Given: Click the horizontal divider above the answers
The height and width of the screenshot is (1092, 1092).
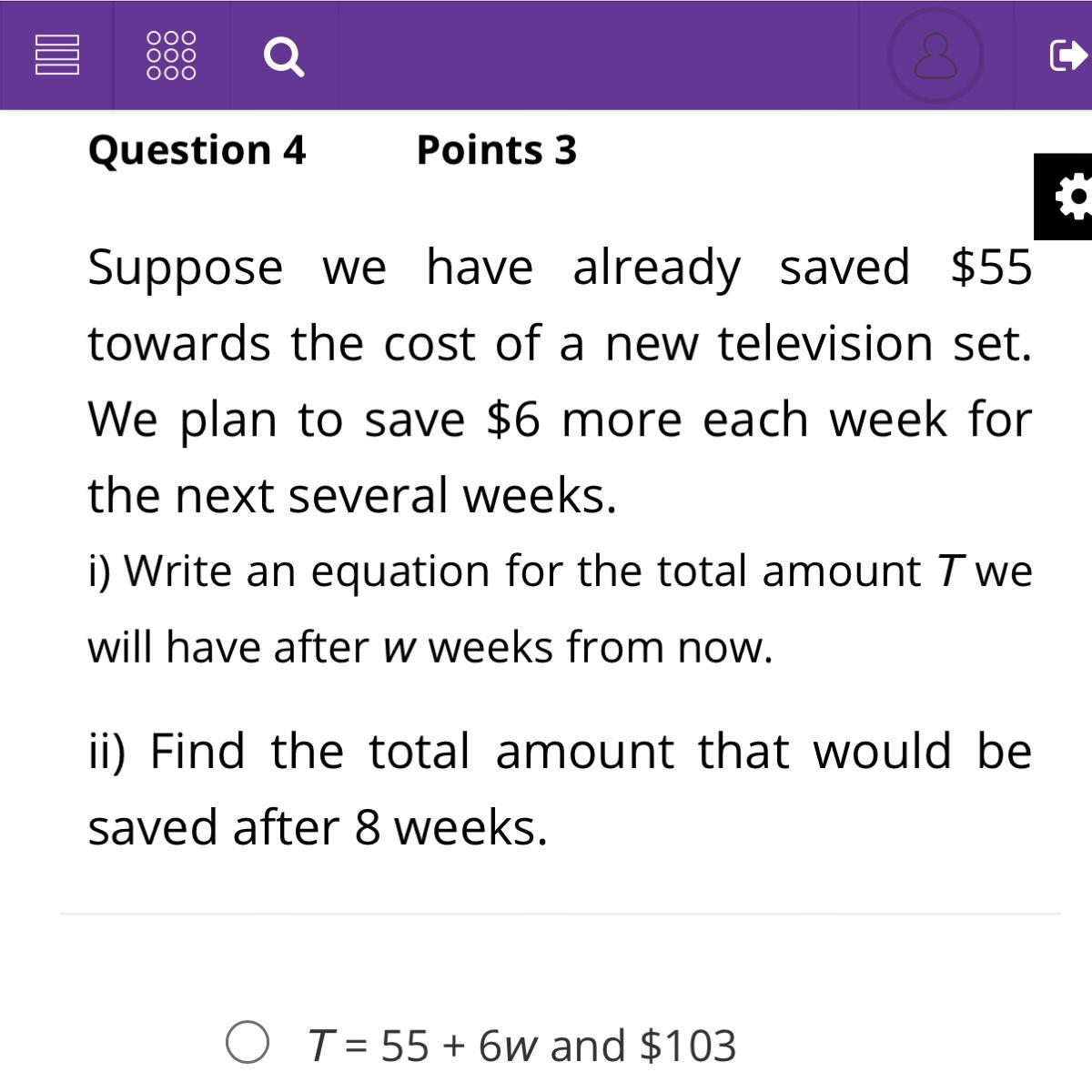Looking at the screenshot, I should (560, 913).
